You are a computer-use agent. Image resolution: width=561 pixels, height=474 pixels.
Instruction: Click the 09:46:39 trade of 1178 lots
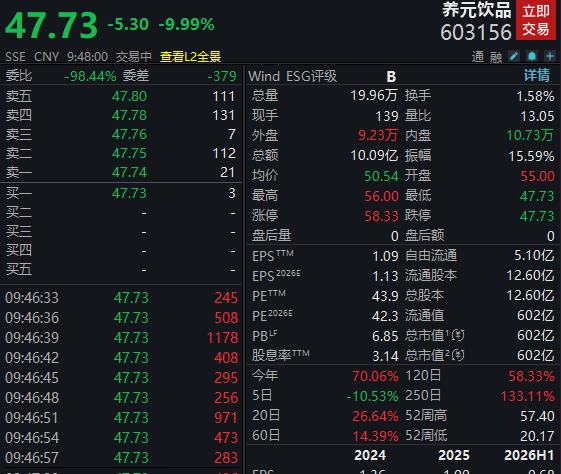121,338
